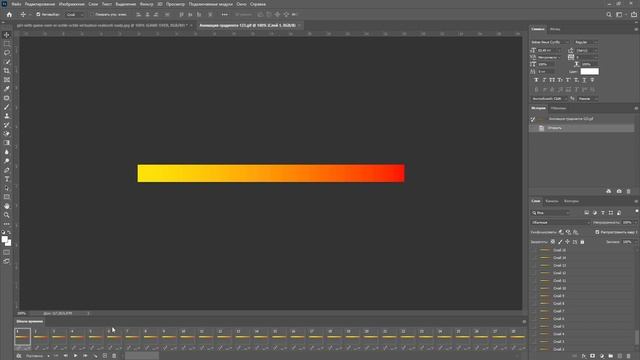
Task: Open the layer filter kind dropdown
Action: 551,213
